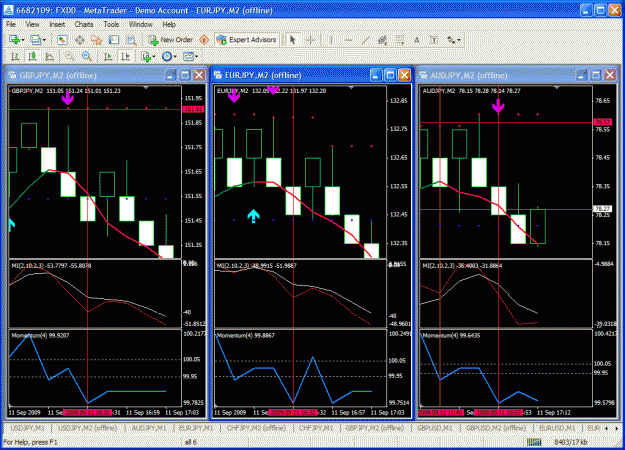Switch to the GBPUSD,M2 (offline) tab

496,428
